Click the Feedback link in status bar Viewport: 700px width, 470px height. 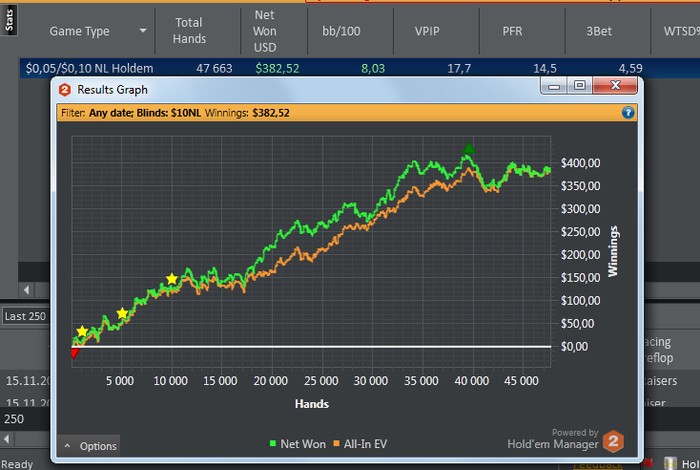(x=598, y=466)
